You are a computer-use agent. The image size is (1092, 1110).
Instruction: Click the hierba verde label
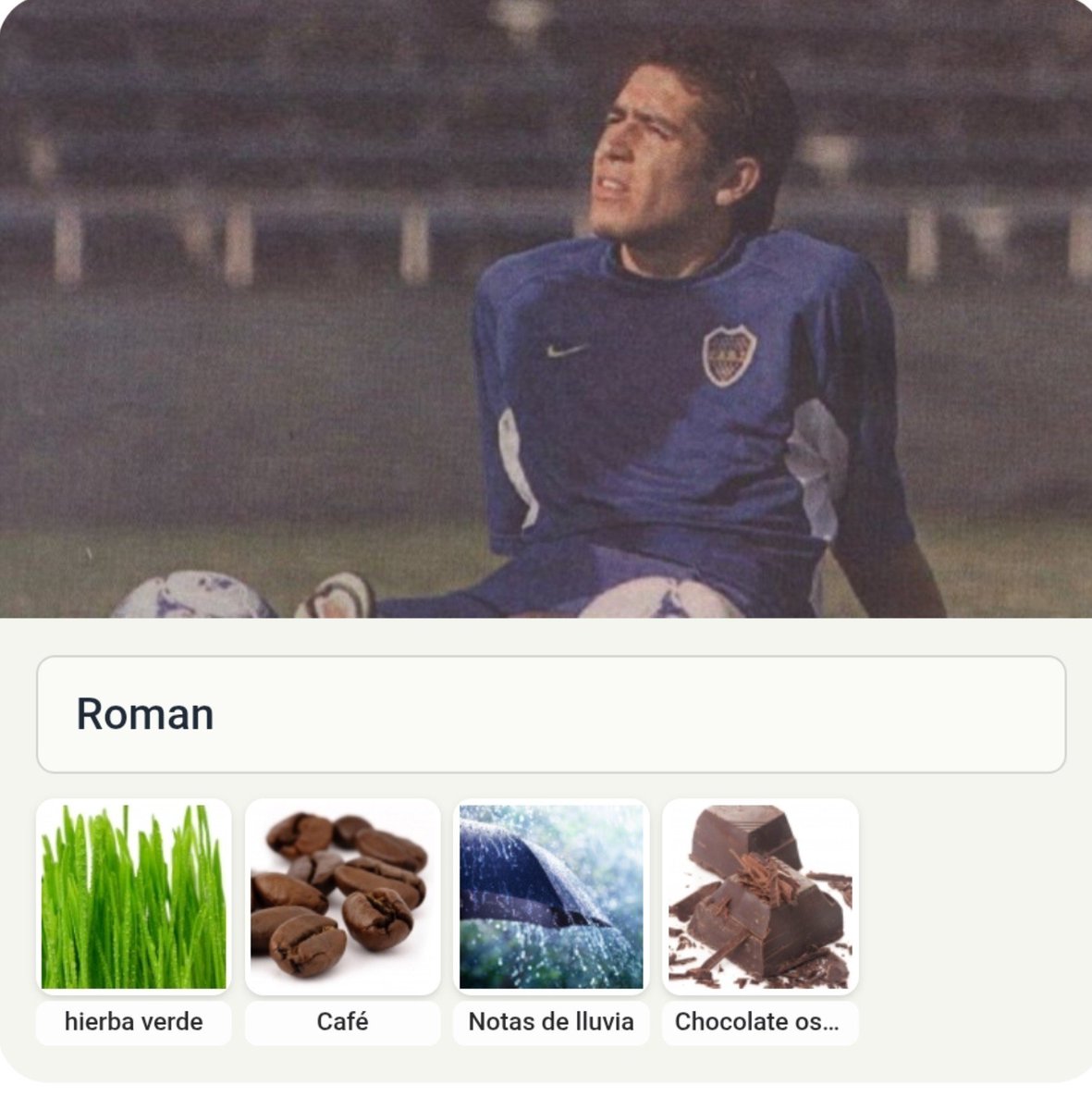(x=134, y=1022)
